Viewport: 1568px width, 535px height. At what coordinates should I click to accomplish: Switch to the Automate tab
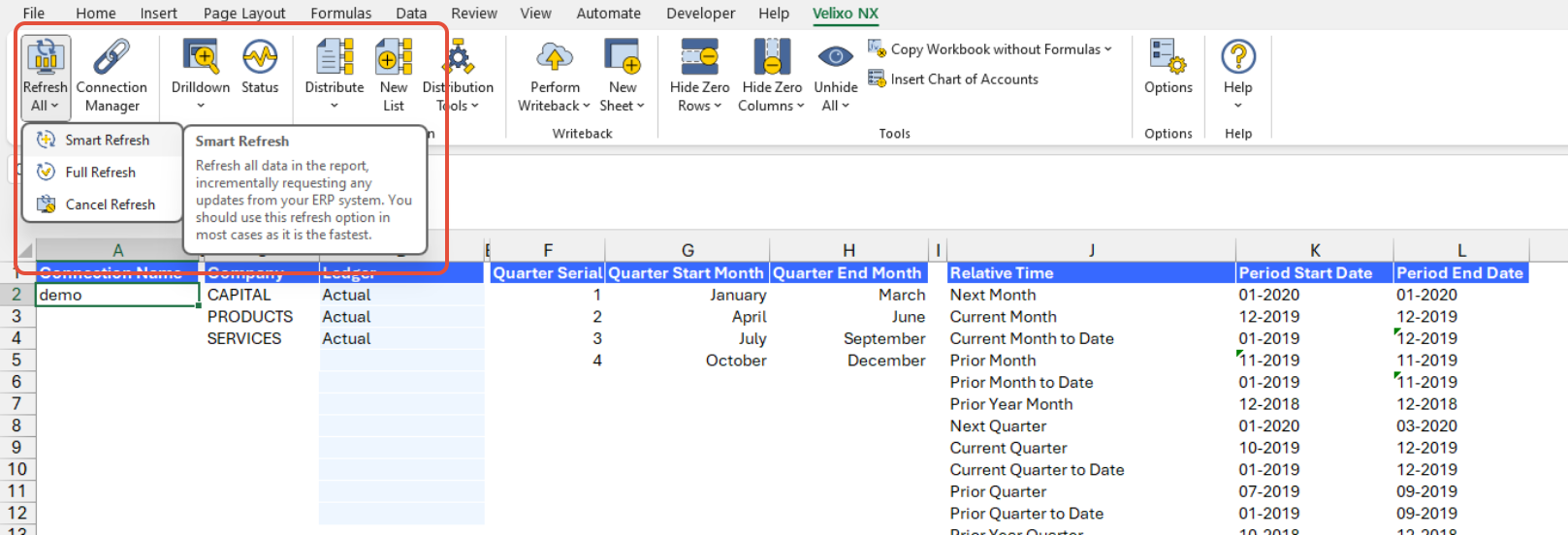tap(608, 14)
